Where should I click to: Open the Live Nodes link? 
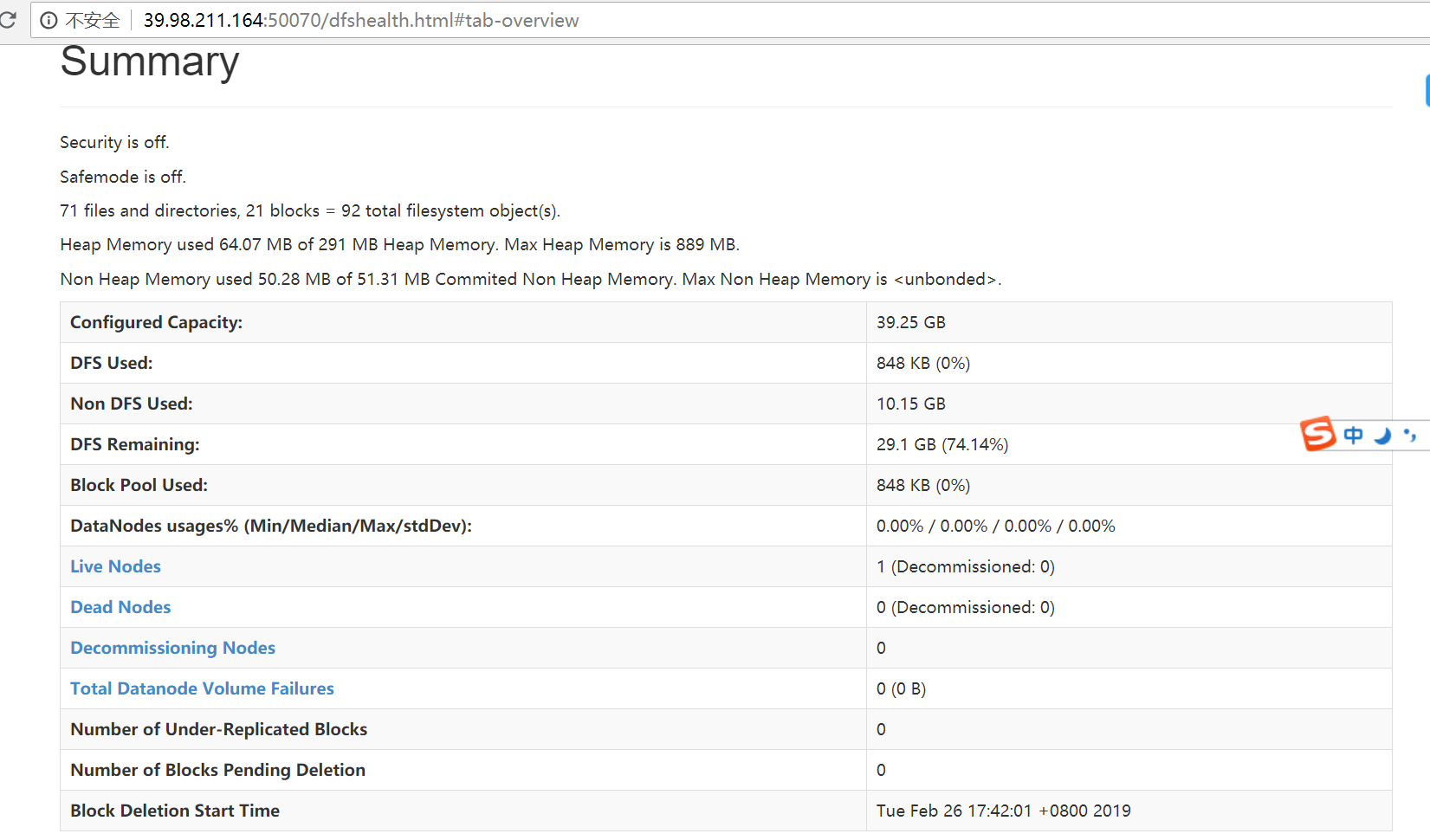click(x=115, y=566)
